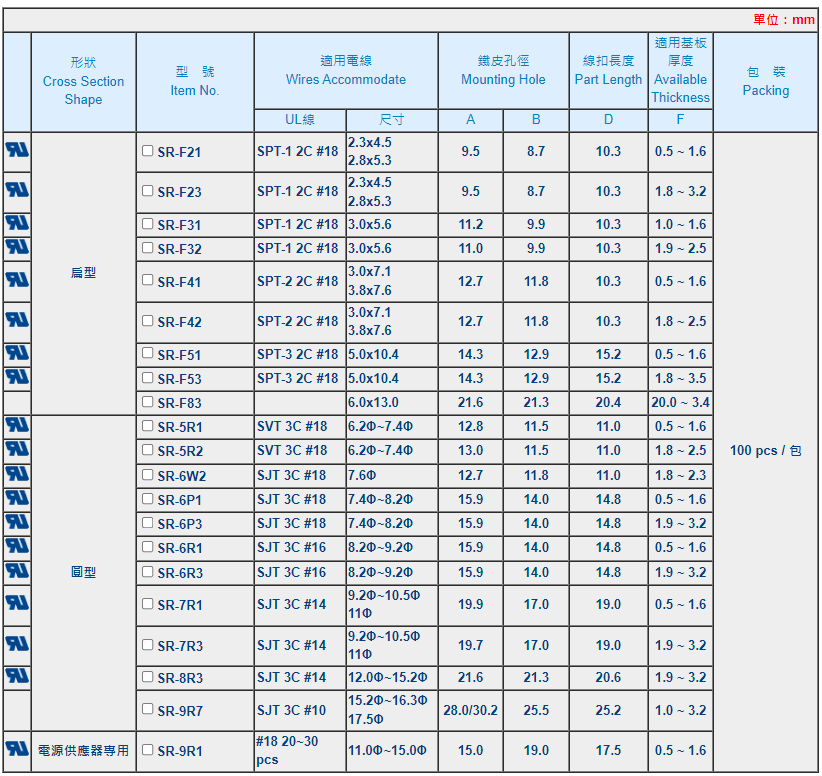Click the Wires Accommodate column header
Viewport: 822px width, 776px height.
click(346, 70)
